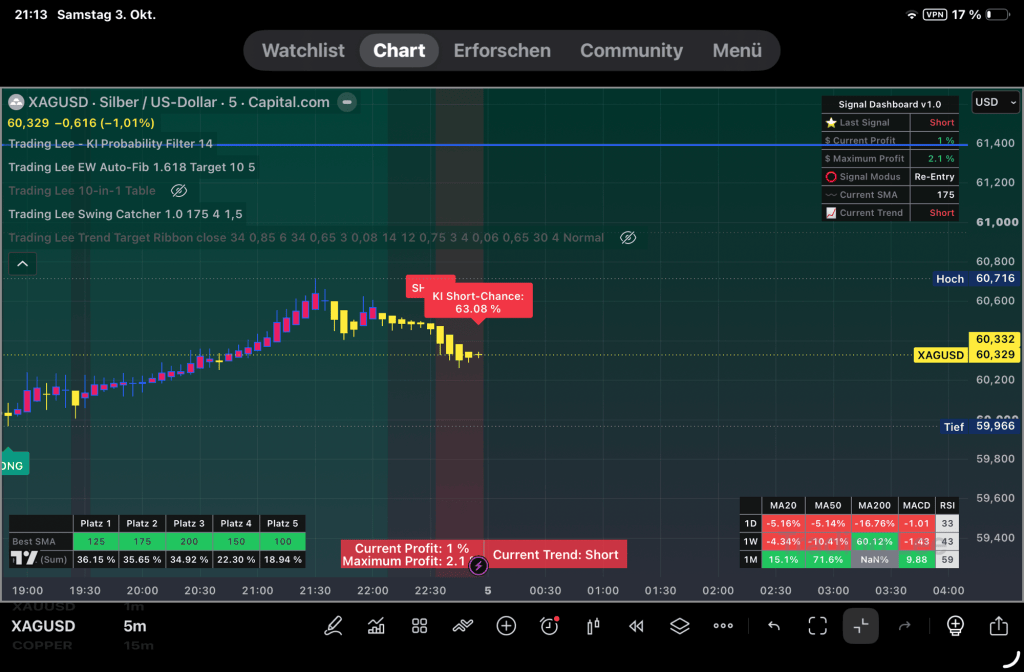
Task: Undo the last chart action
Action: (x=774, y=626)
